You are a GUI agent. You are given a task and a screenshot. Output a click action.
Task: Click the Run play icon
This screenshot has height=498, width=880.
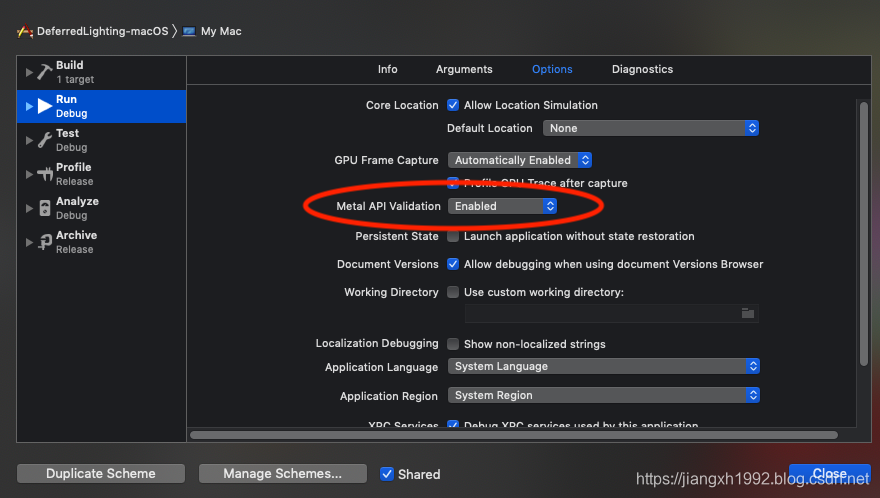[x=45, y=106]
